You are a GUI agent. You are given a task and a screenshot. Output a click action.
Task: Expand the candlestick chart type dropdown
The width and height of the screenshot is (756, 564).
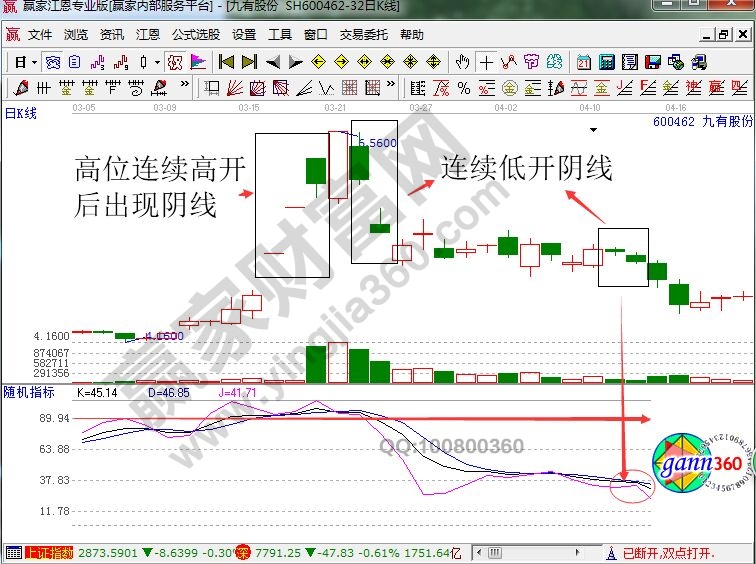[157, 62]
